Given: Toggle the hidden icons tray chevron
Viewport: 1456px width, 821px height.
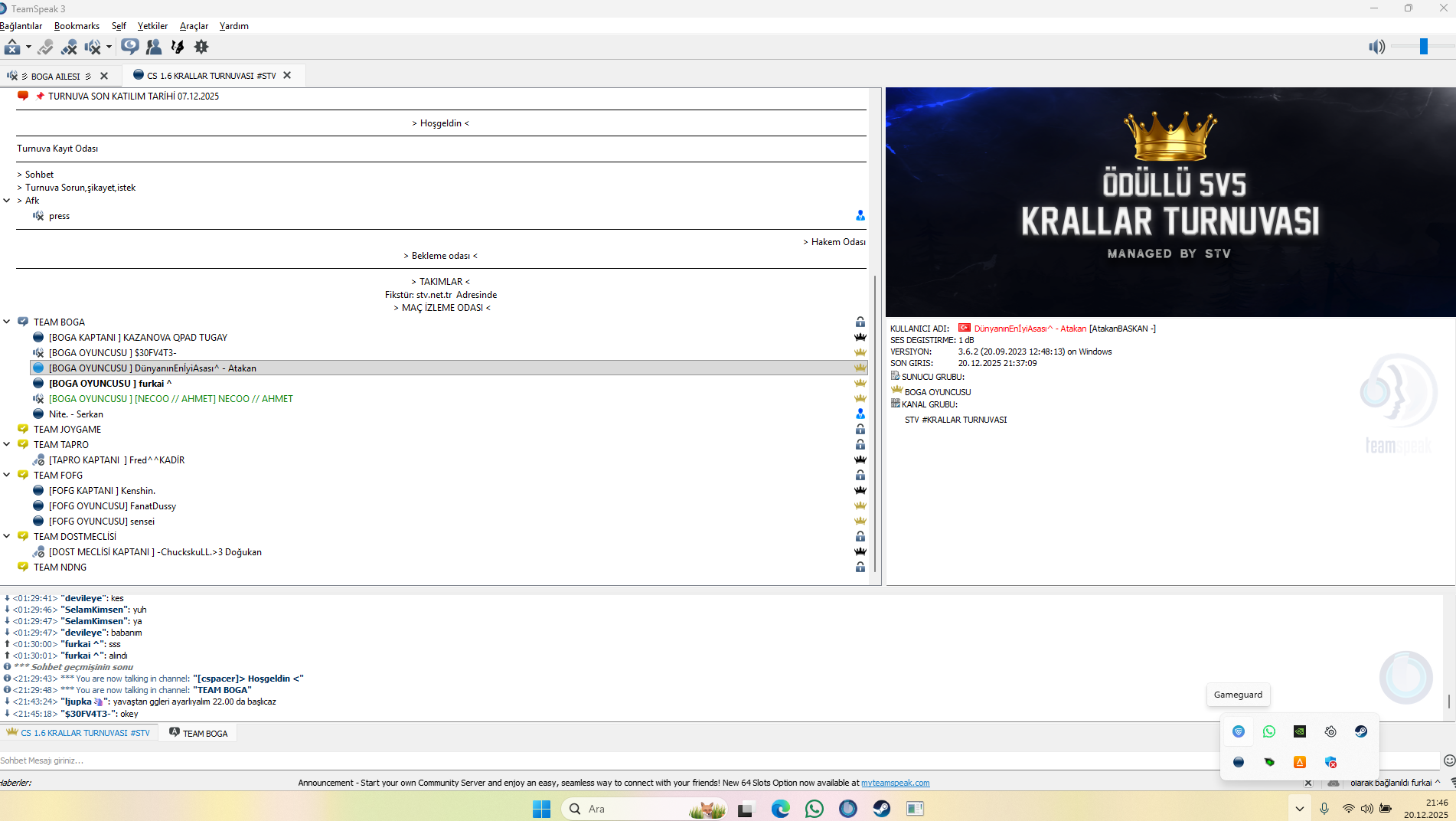Looking at the screenshot, I should point(1299,809).
